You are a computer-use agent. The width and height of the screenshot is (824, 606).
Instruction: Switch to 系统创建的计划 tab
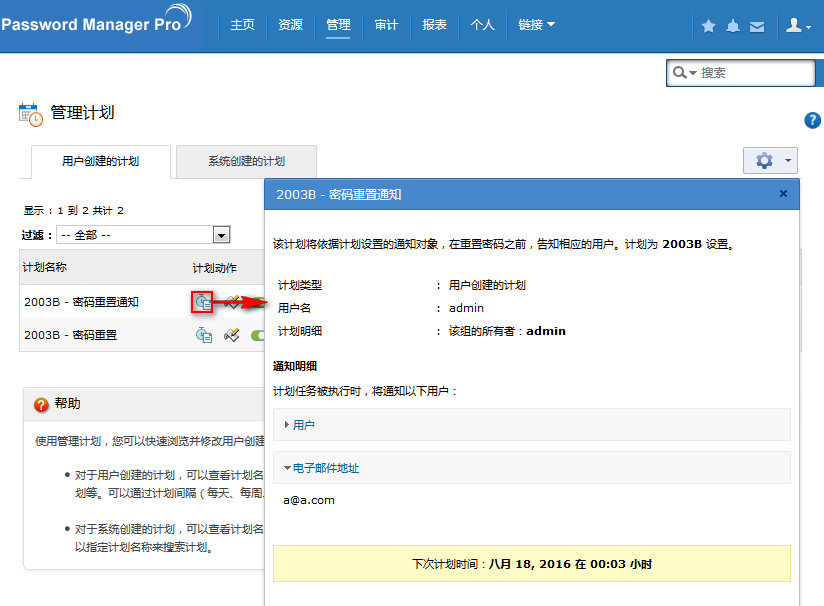click(x=246, y=161)
